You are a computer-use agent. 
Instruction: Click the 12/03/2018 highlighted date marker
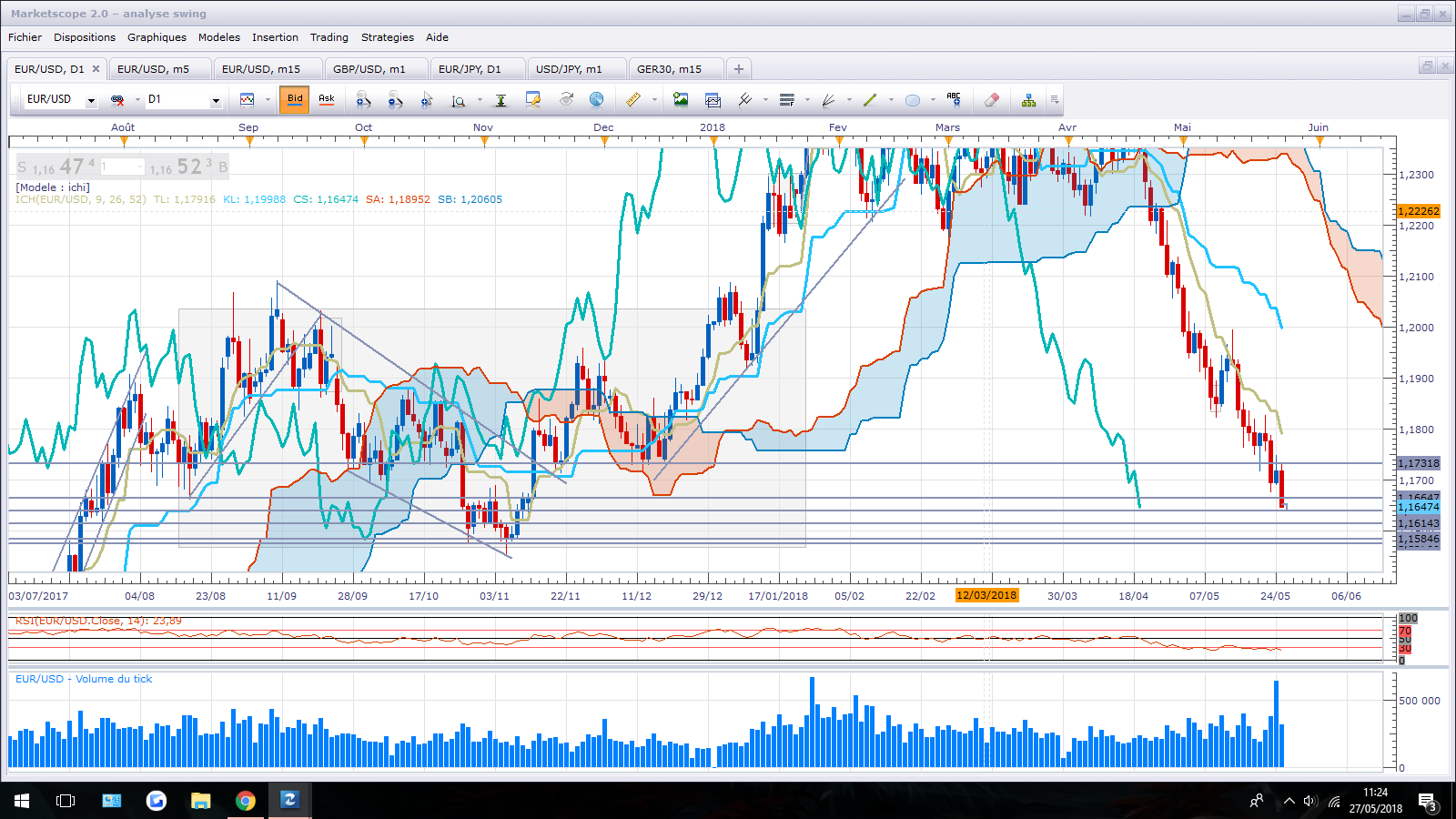[986, 595]
